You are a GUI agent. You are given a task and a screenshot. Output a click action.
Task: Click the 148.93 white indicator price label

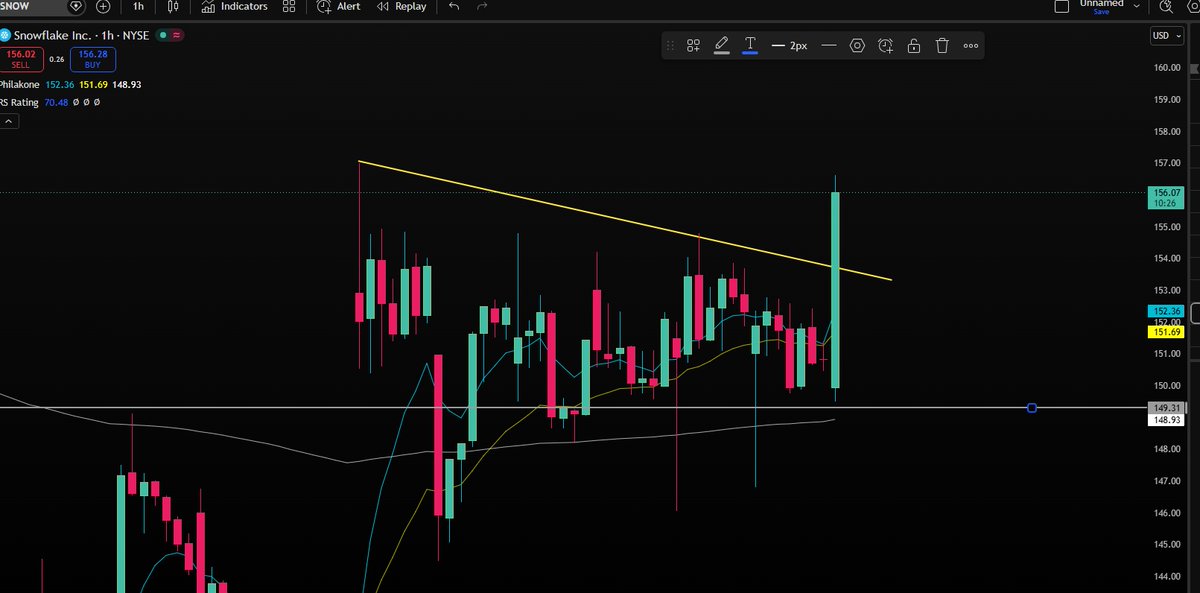point(1168,420)
